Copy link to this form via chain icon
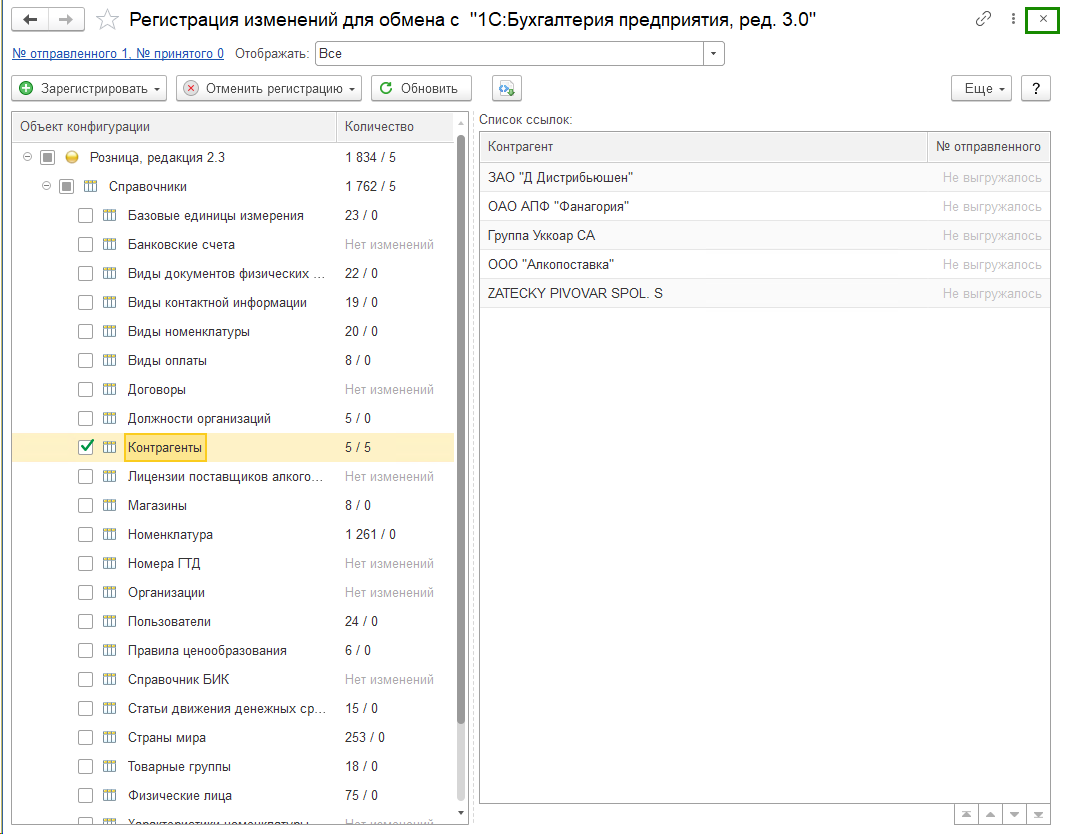The height and width of the screenshot is (834, 1069). [982, 19]
